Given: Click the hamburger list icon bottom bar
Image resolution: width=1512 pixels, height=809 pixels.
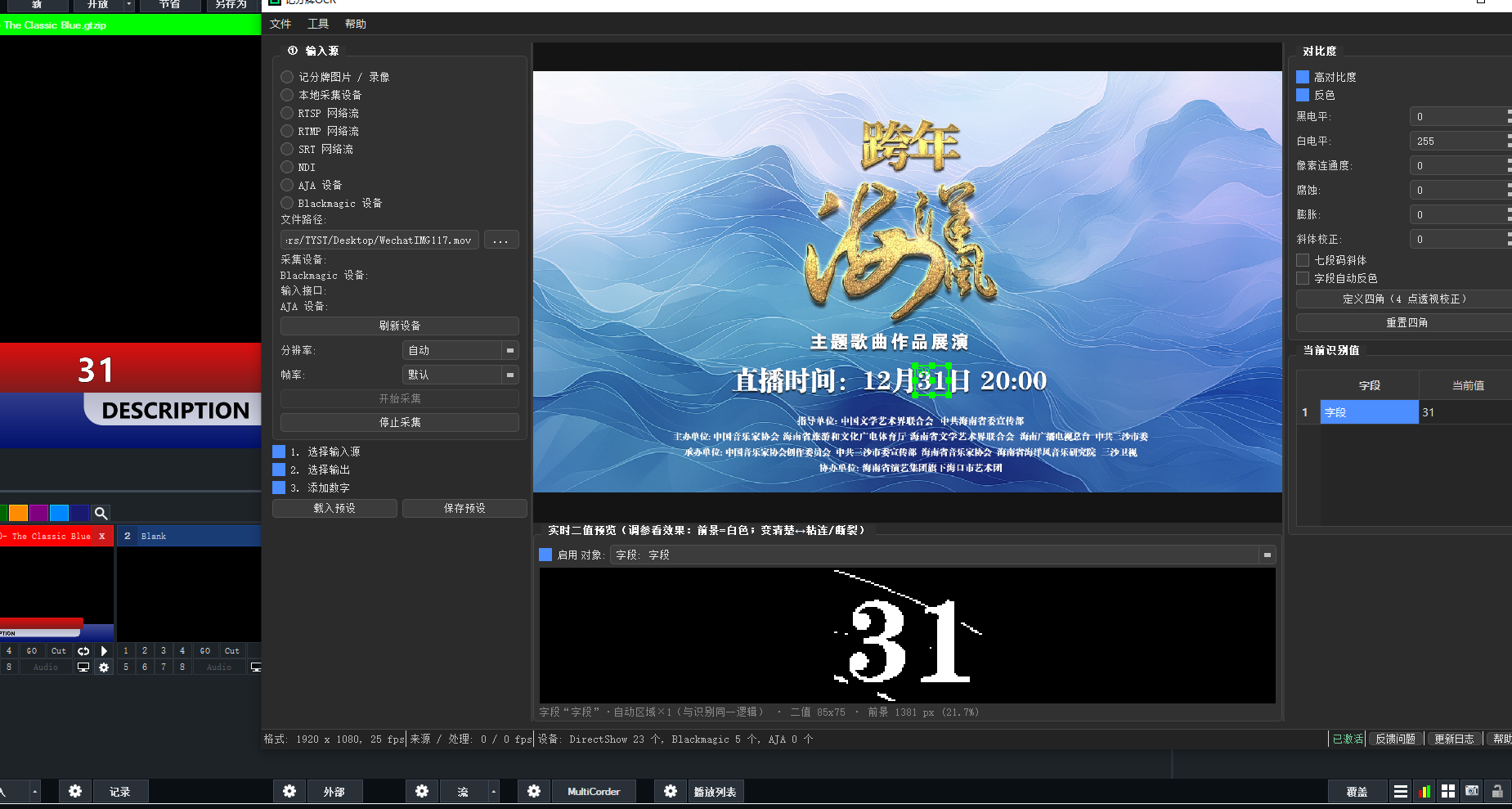Looking at the screenshot, I should click(1401, 791).
